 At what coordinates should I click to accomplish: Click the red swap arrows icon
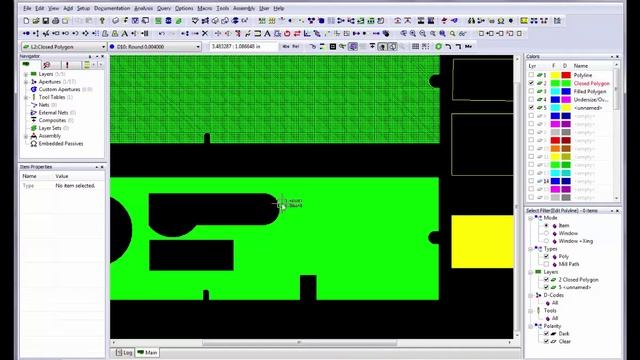pos(297,33)
